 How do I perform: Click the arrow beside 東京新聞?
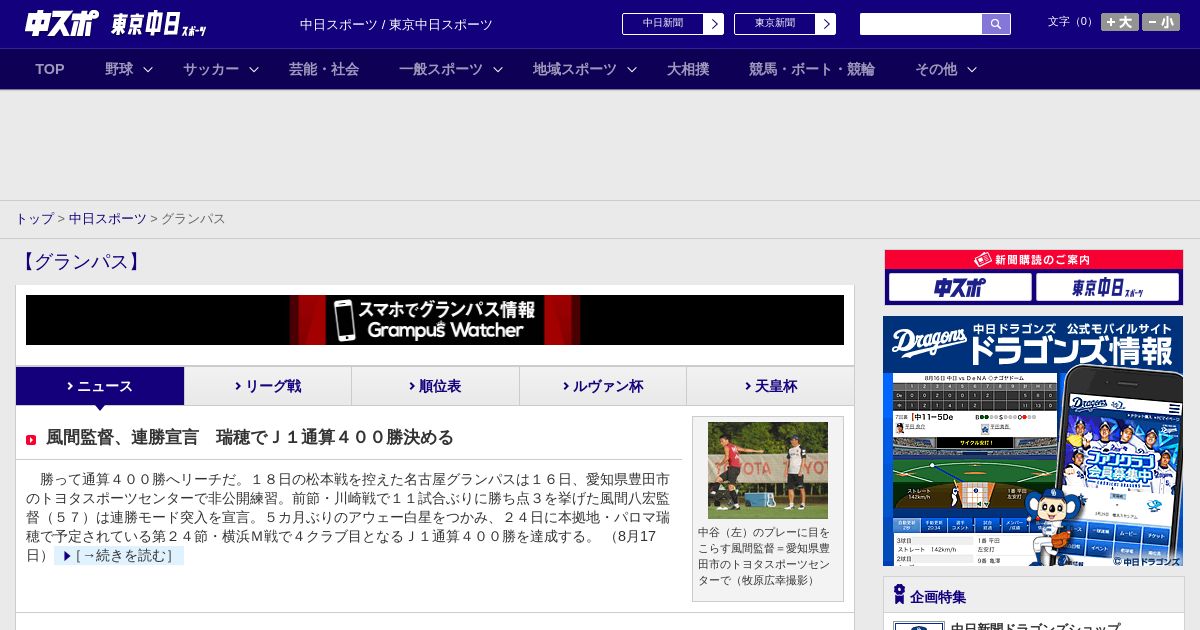[826, 24]
